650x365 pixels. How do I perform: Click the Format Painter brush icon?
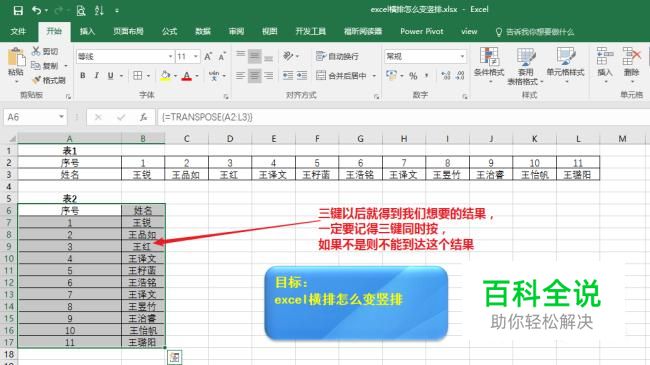coord(36,80)
